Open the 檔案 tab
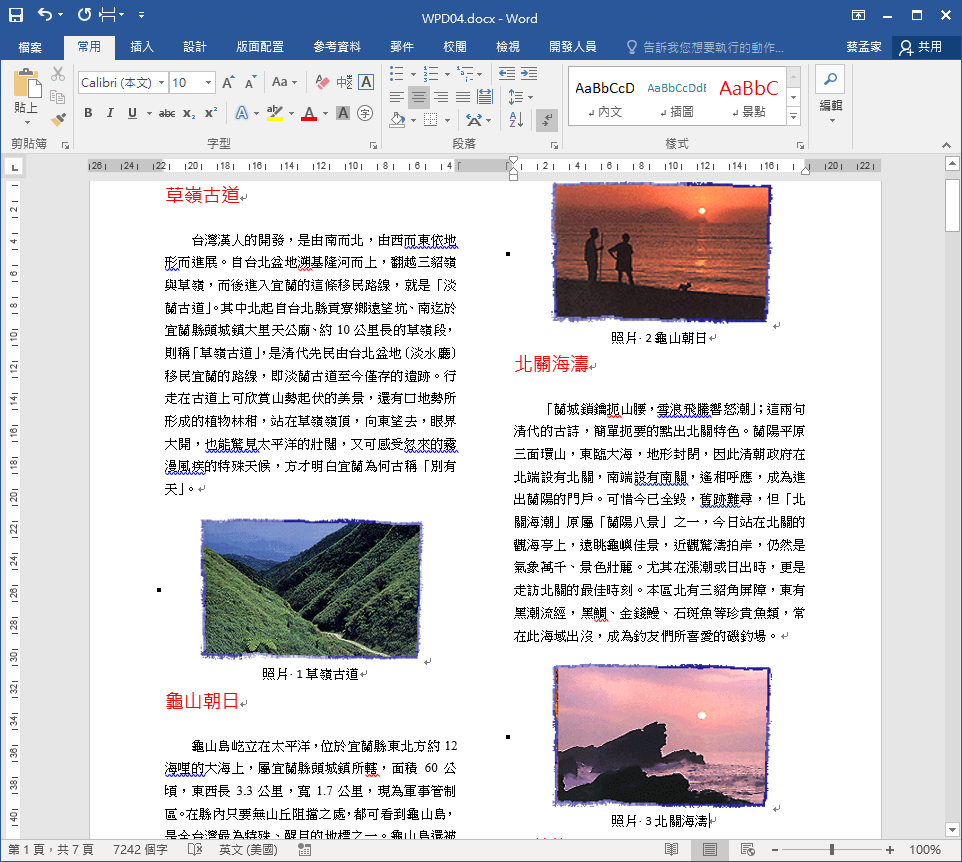 [x=30, y=47]
